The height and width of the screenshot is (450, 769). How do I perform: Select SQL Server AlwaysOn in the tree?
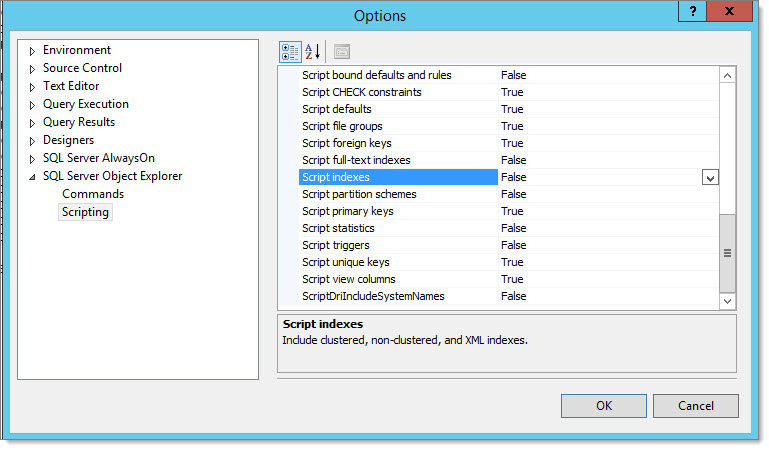click(99, 158)
